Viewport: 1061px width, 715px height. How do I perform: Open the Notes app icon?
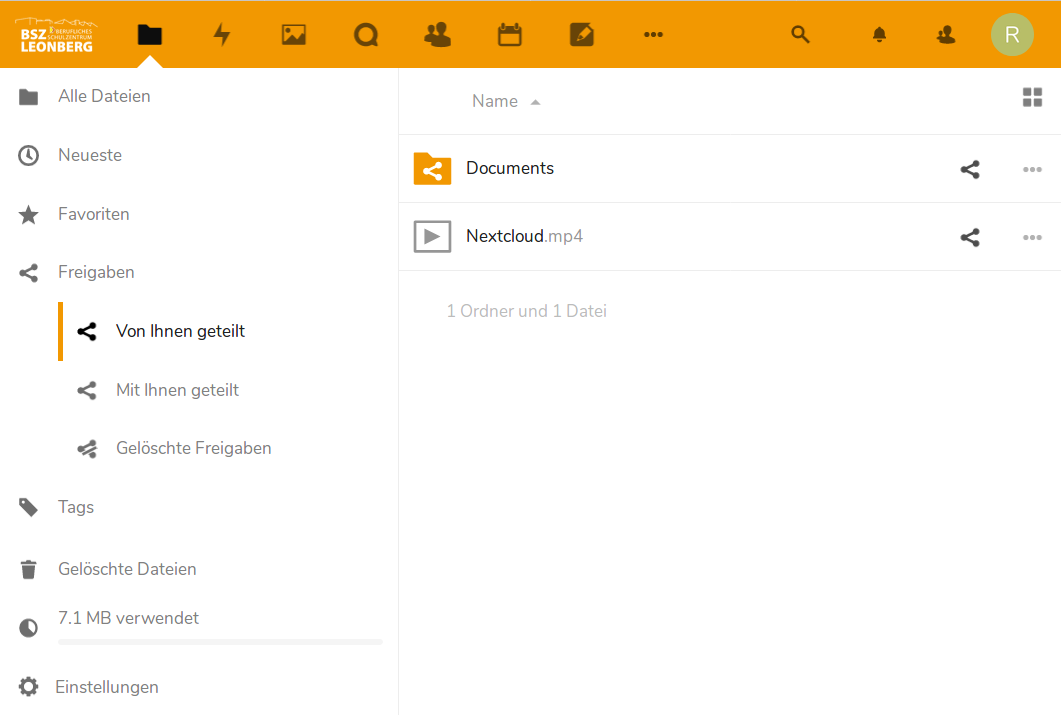[581, 35]
